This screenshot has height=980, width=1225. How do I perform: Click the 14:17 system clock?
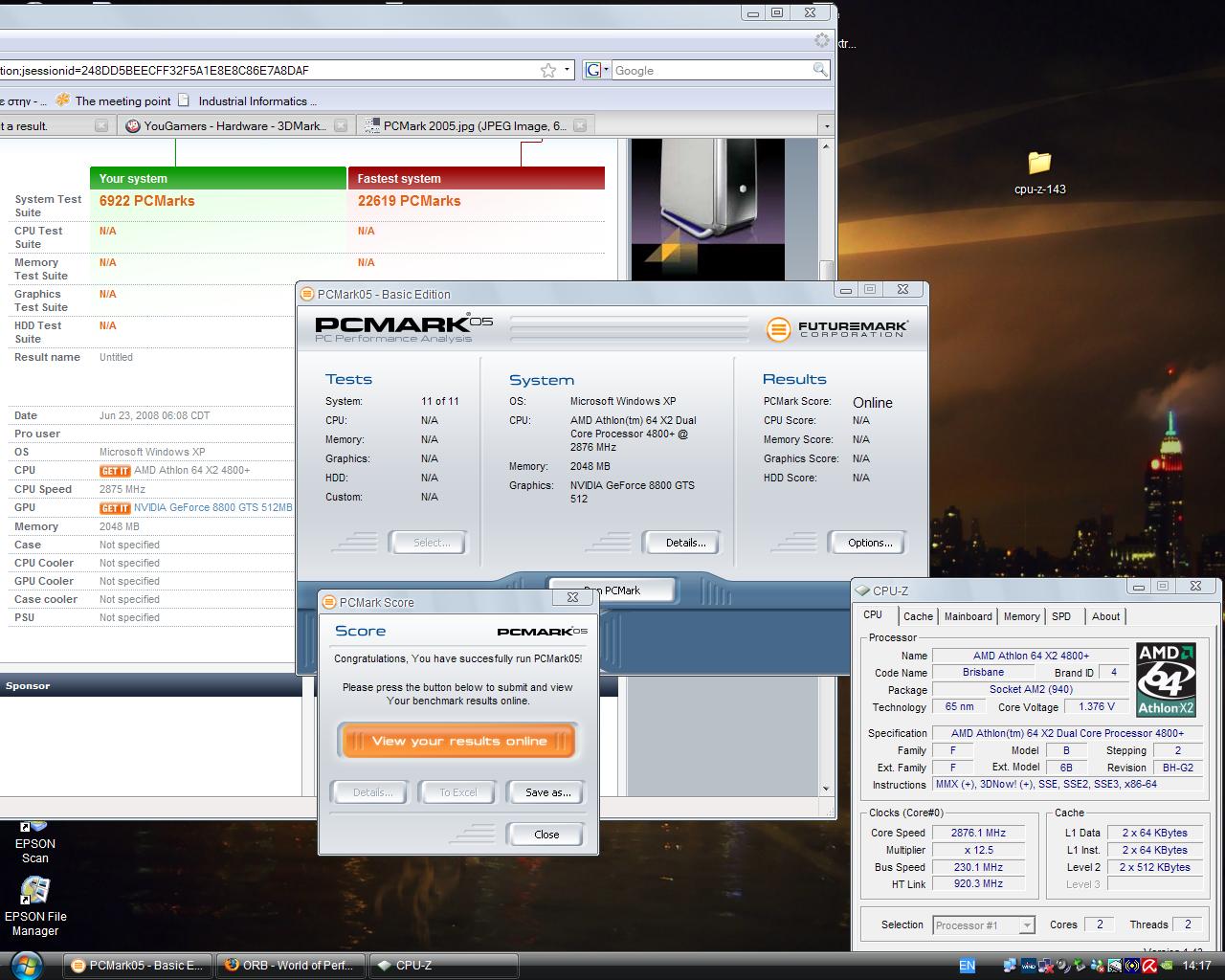pyautogui.click(x=1196, y=966)
